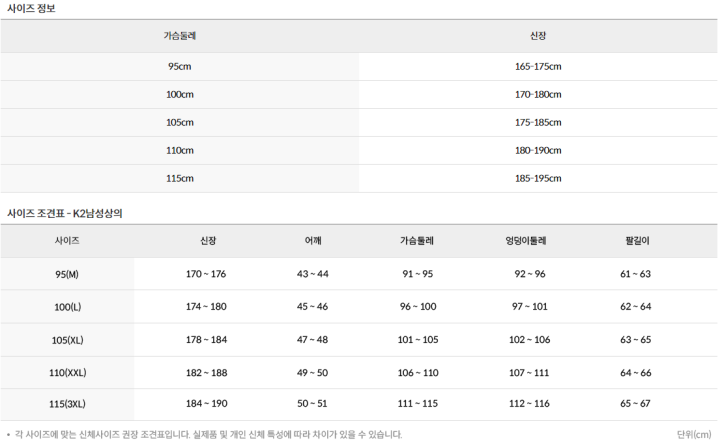The height and width of the screenshot is (447, 720).
Task: Select the 95(M) size row label
Action: click(x=67, y=275)
